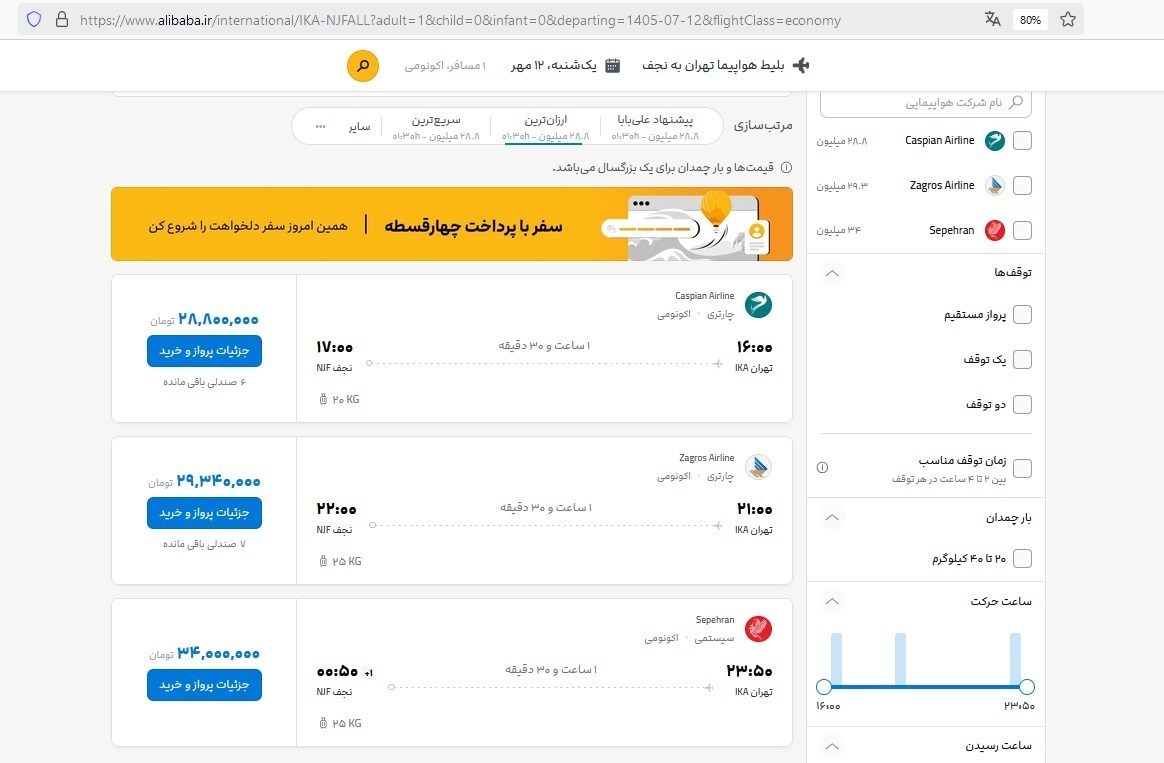The width and height of the screenshot is (1164, 763).
Task: Click the 25 KG baggage icon on the Sepehran flight
Action: tap(323, 723)
